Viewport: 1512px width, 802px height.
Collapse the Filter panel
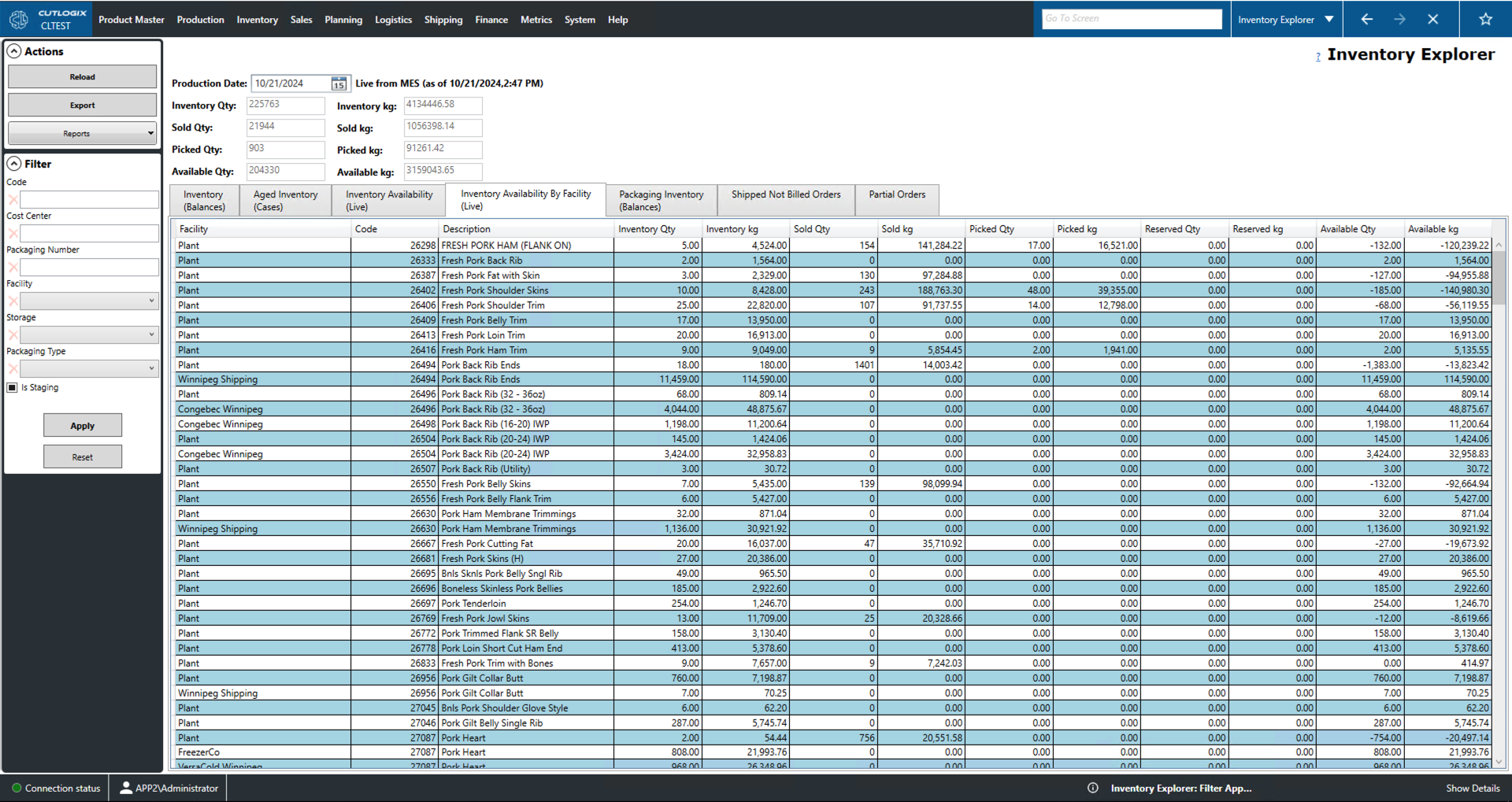coord(14,164)
